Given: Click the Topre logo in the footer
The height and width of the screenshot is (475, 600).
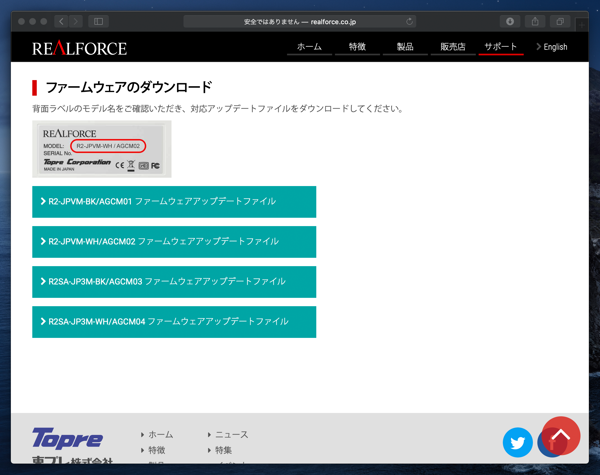Looking at the screenshot, I should 67,439.
